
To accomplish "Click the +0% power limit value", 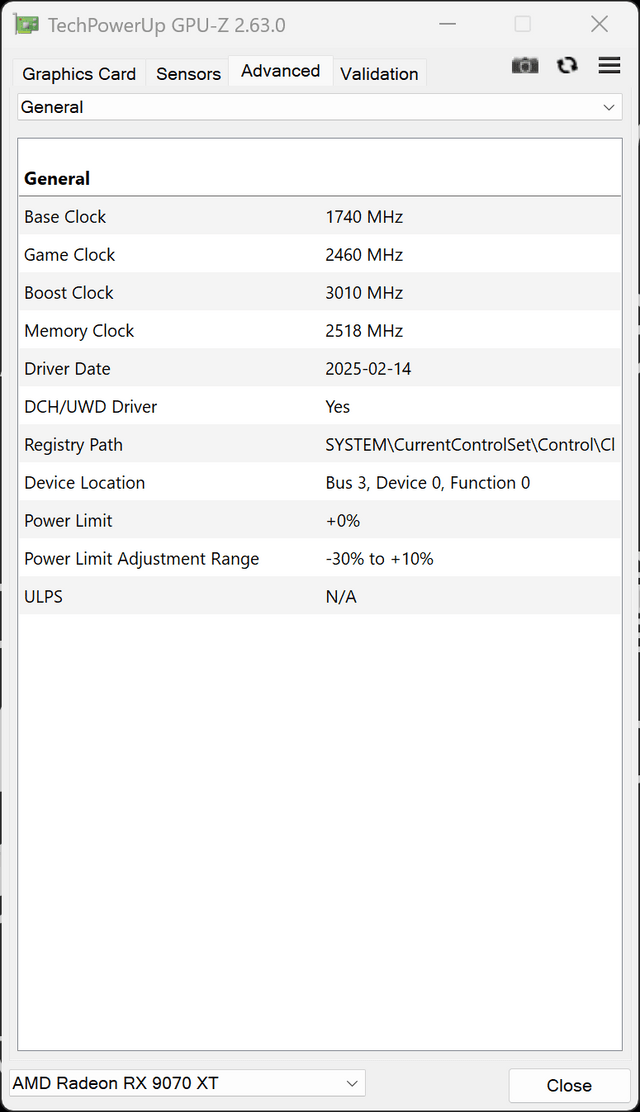I will [x=343, y=521].
